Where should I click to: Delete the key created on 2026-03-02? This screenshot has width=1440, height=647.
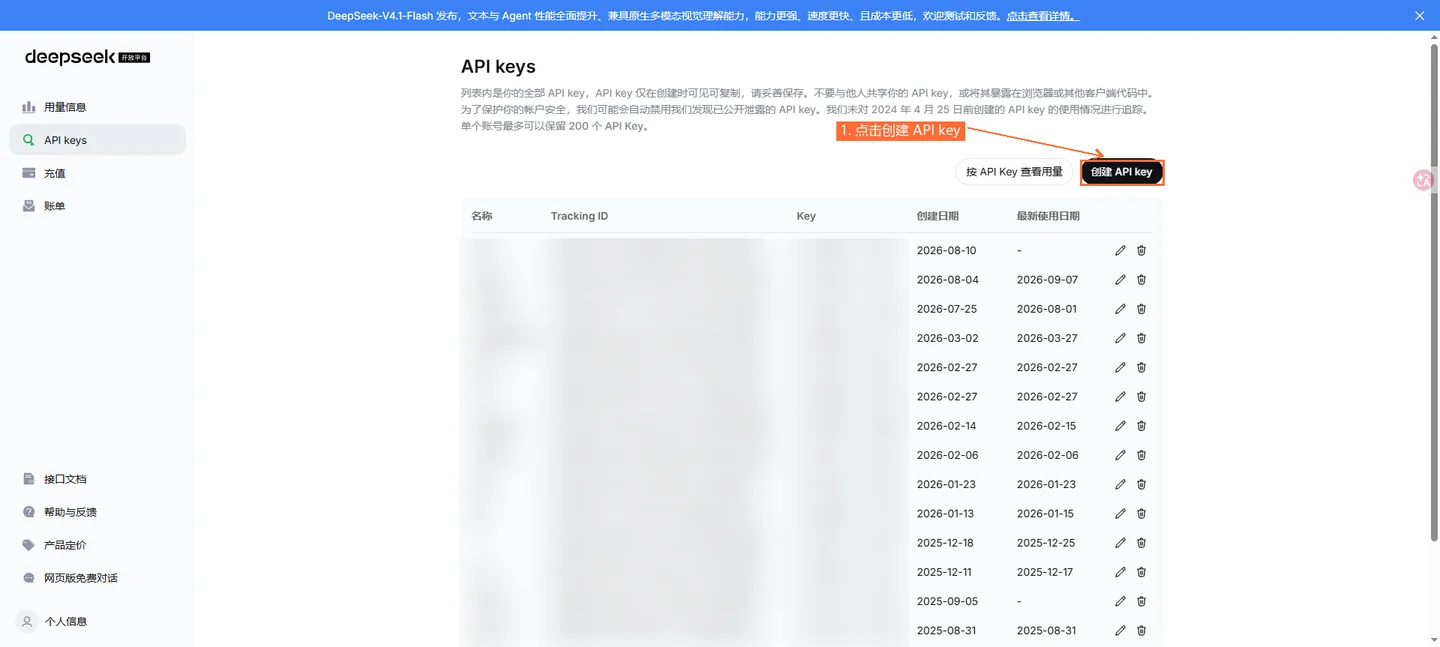pos(1141,338)
